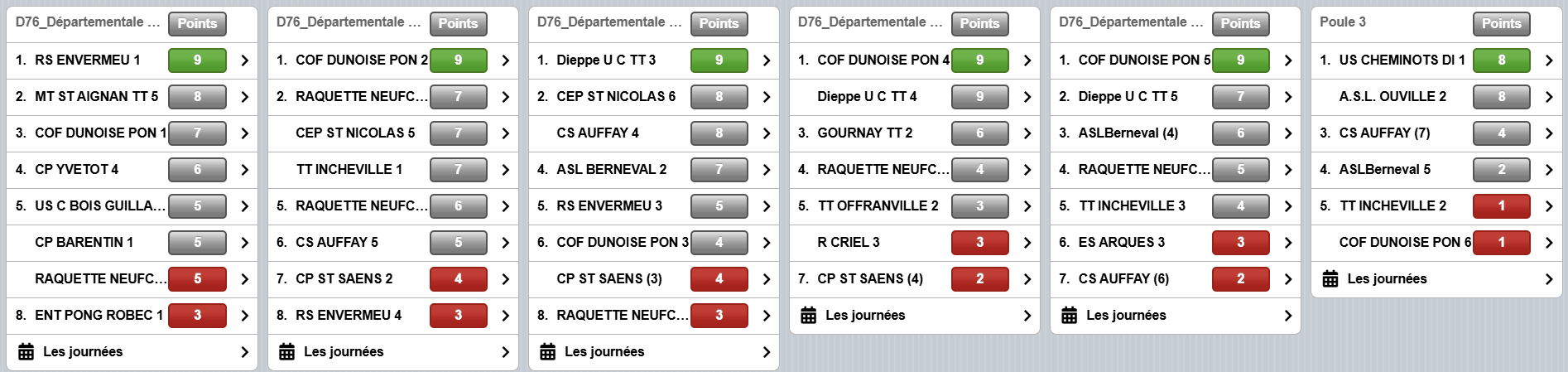Viewport: 1568px width, 372px height.
Task: Click green 9 points badge for Dieppe U C TT 3
Action: tap(719, 60)
